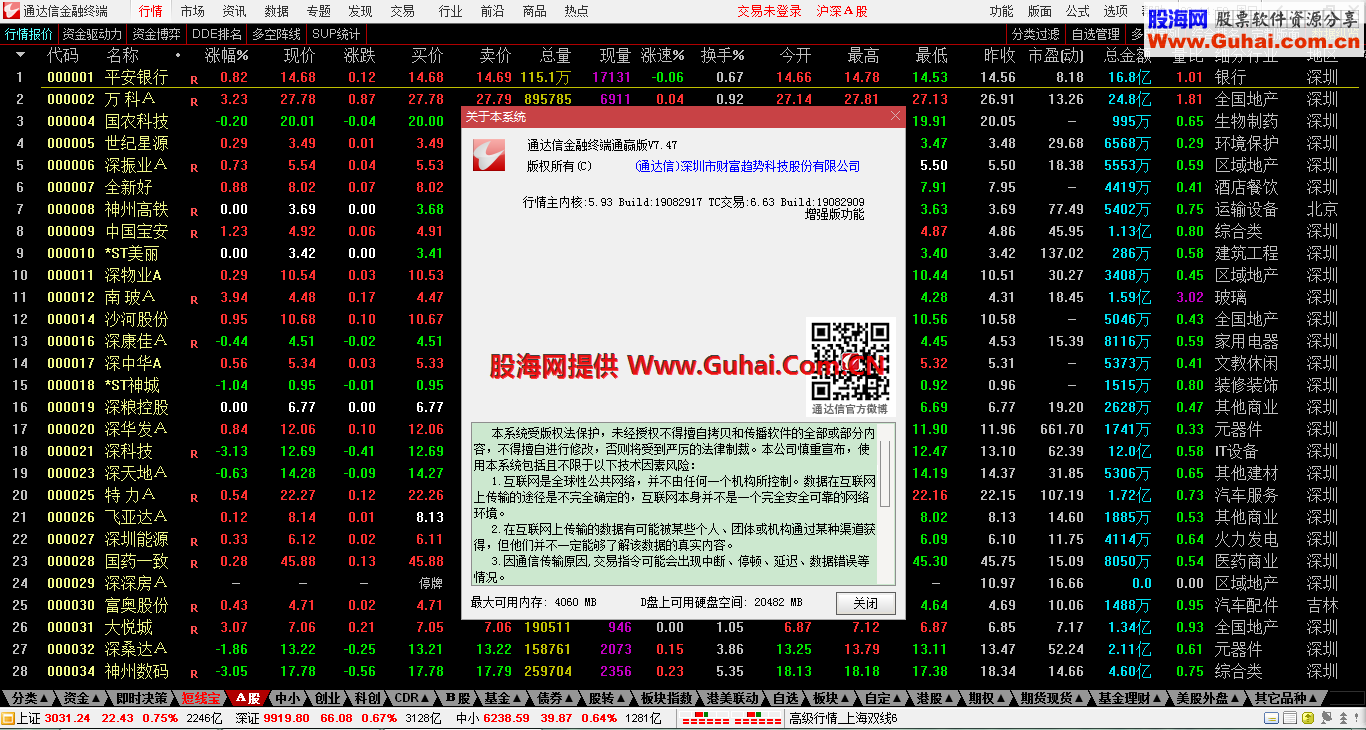Open the 行情 top menu
The image size is (1366, 730).
point(151,11)
